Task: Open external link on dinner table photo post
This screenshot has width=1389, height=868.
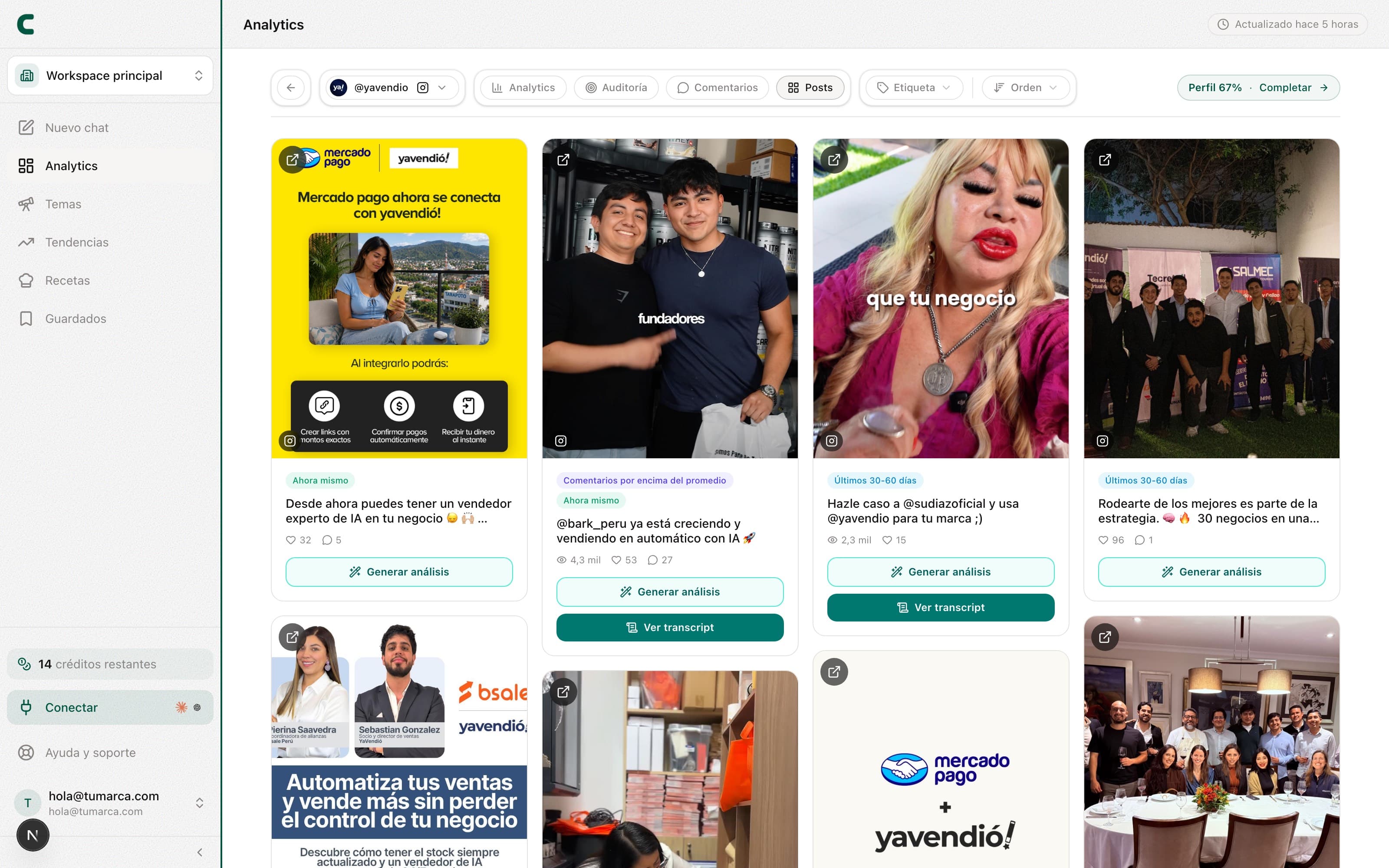Action: [1105, 637]
